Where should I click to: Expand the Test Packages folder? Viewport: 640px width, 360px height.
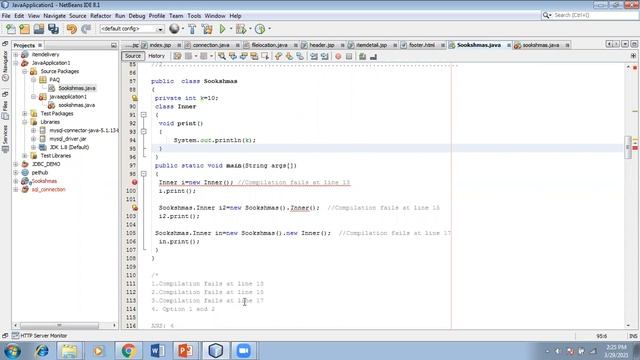pos(25,113)
